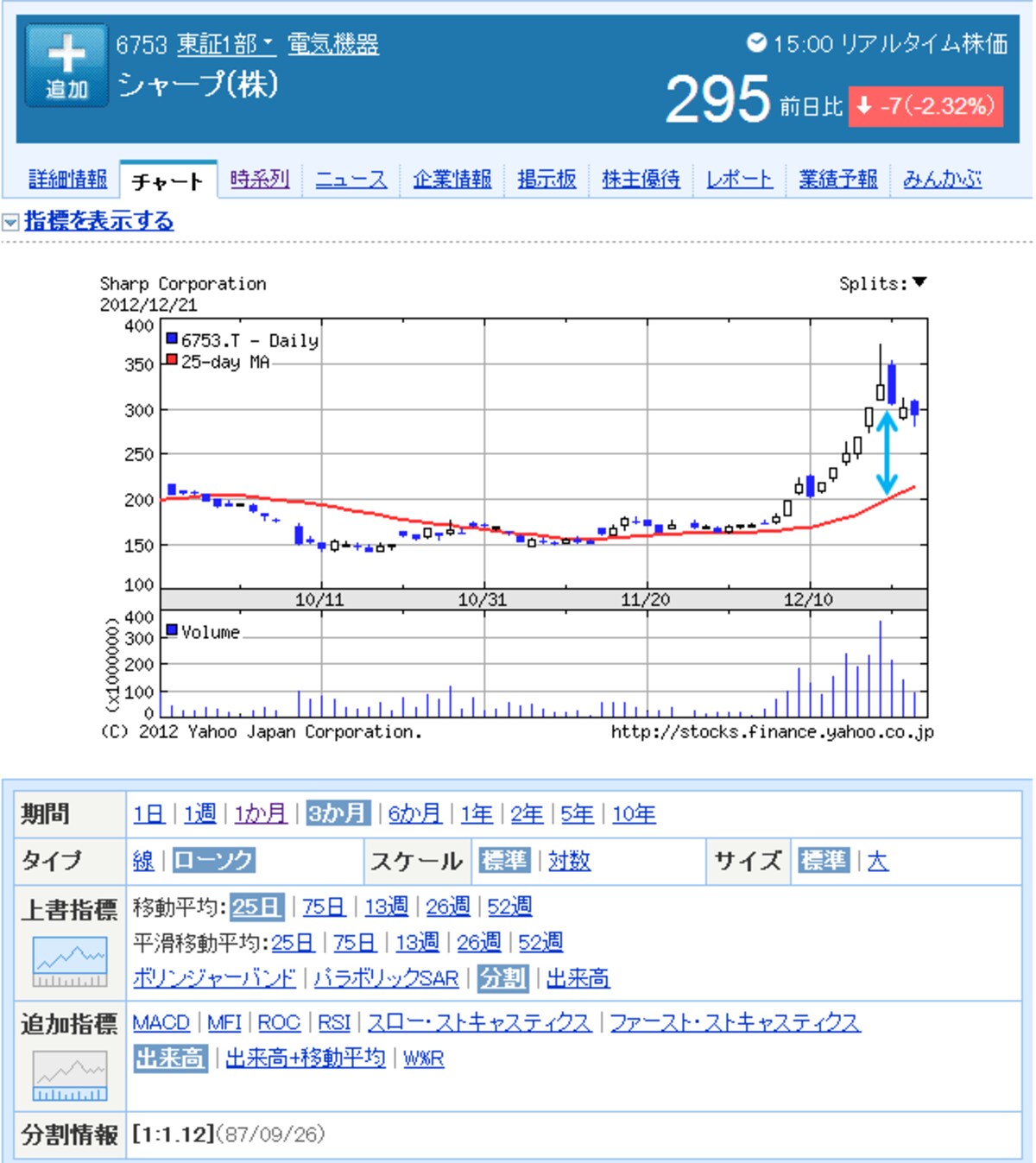Viewport: 1036px width, 1163px height.
Task: Select the ローソク chart type
Action: click(x=213, y=861)
